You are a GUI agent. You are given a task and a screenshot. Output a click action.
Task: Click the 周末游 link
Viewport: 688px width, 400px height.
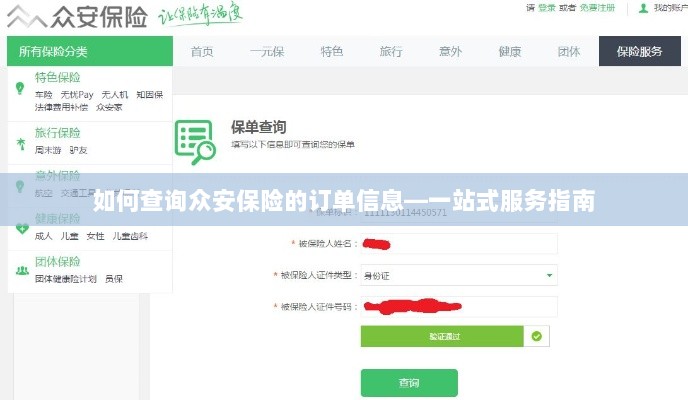coord(48,150)
